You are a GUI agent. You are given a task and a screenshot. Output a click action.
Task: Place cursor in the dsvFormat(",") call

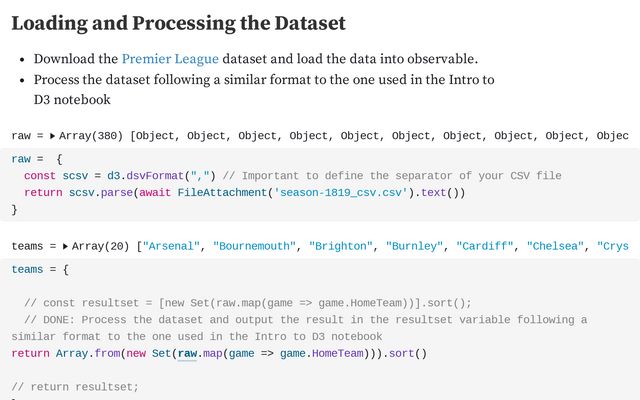[171, 176]
